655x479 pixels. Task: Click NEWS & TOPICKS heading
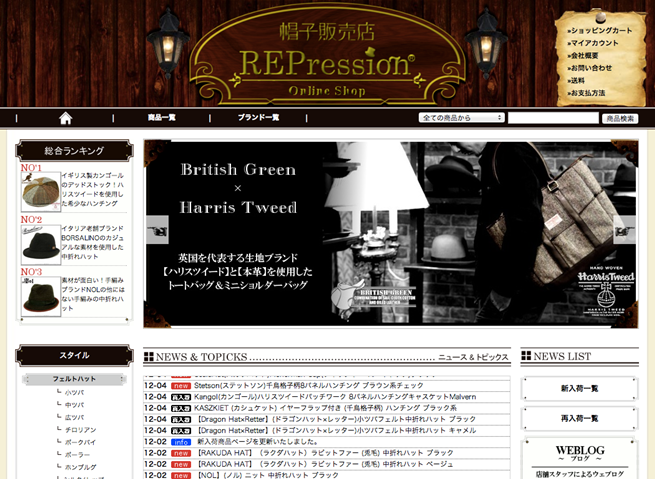pos(201,357)
